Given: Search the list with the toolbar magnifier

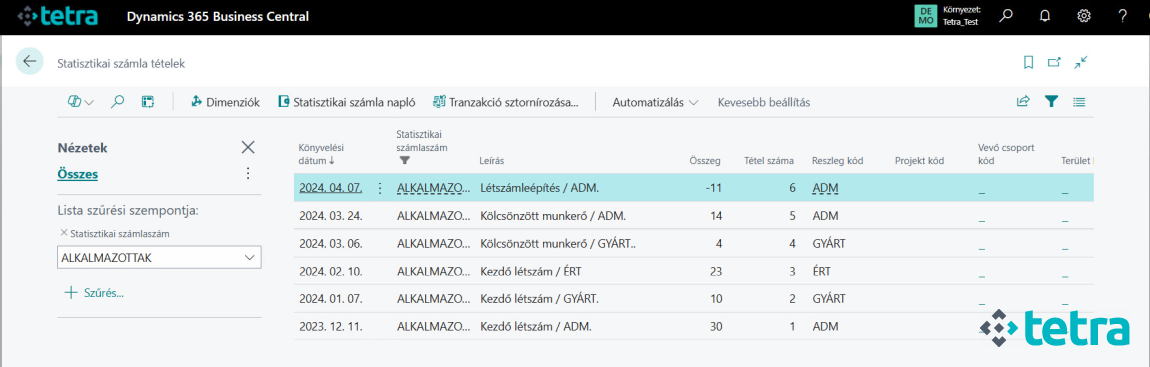Looking at the screenshot, I should pyautogui.click(x=117, y=103).
